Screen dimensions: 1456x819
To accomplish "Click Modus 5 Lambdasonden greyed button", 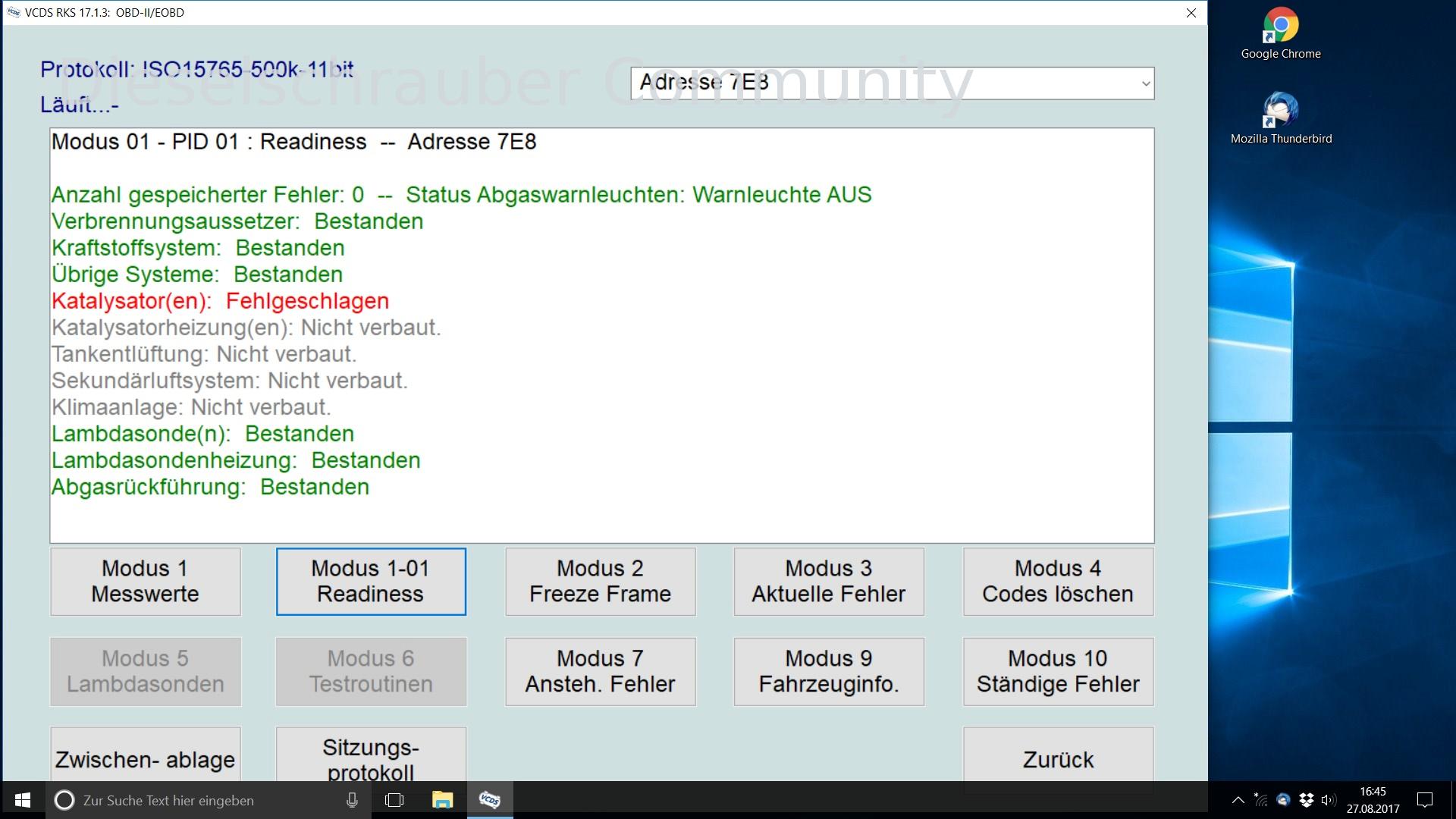I will tap(145, 672).
